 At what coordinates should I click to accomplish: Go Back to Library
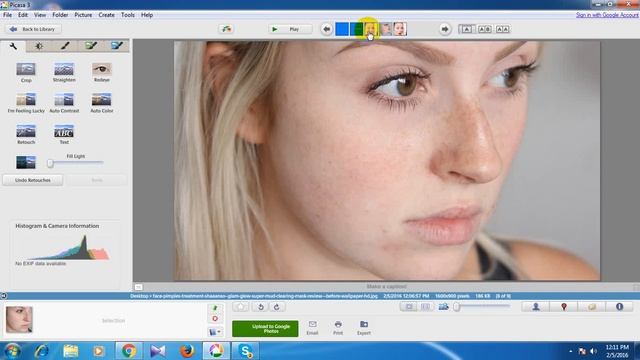(33, 29)
